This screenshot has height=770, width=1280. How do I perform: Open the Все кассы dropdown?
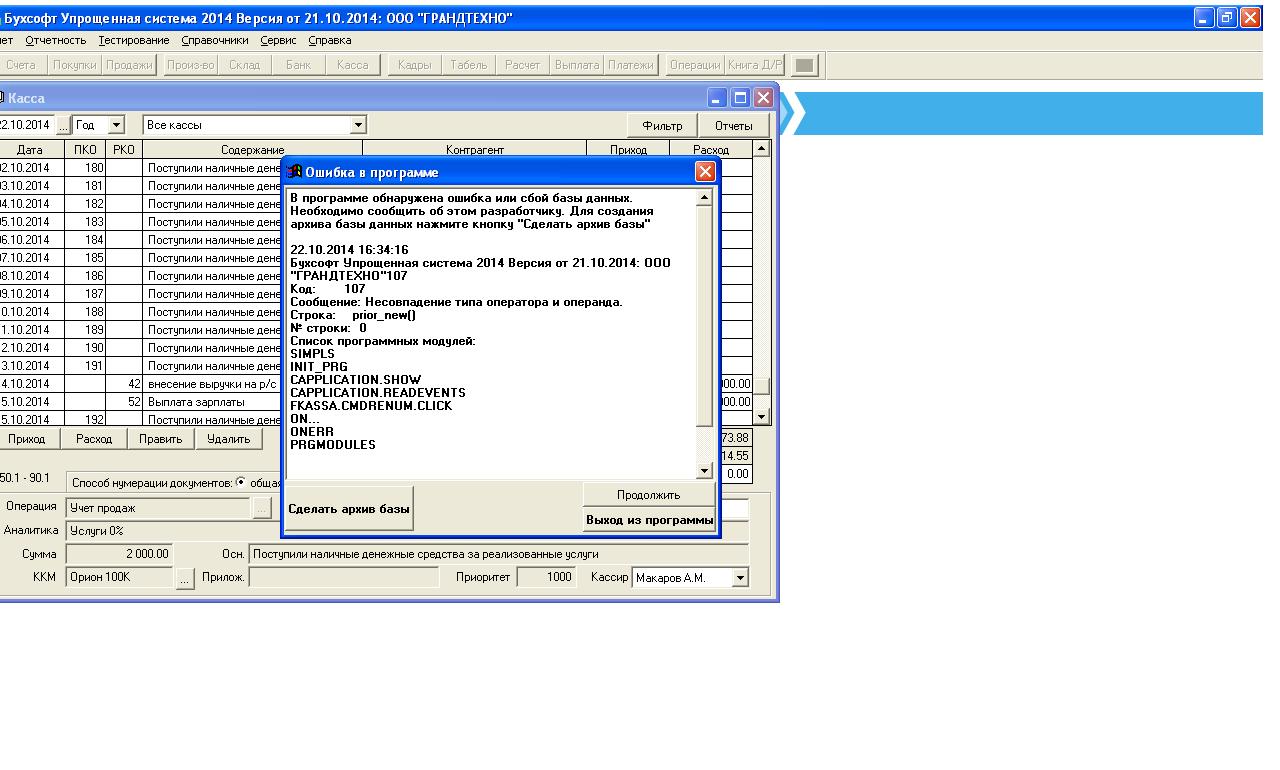[x=358, y=125]
